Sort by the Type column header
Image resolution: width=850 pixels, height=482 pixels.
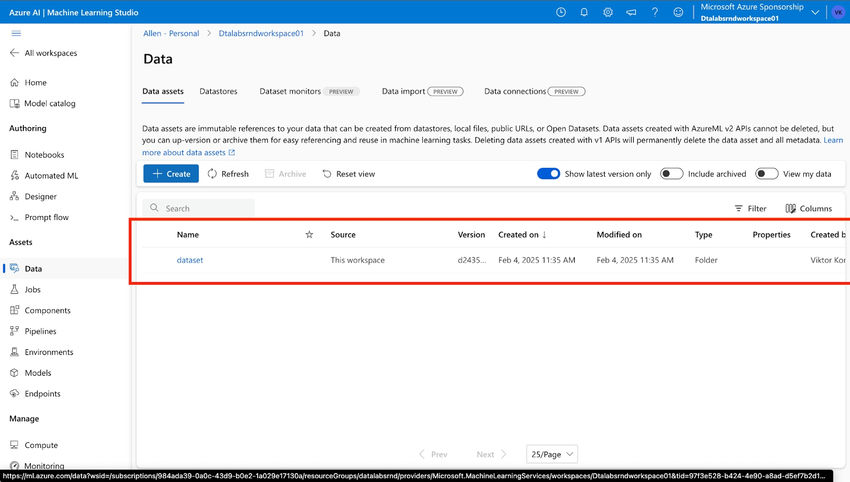tap(704, 235)
